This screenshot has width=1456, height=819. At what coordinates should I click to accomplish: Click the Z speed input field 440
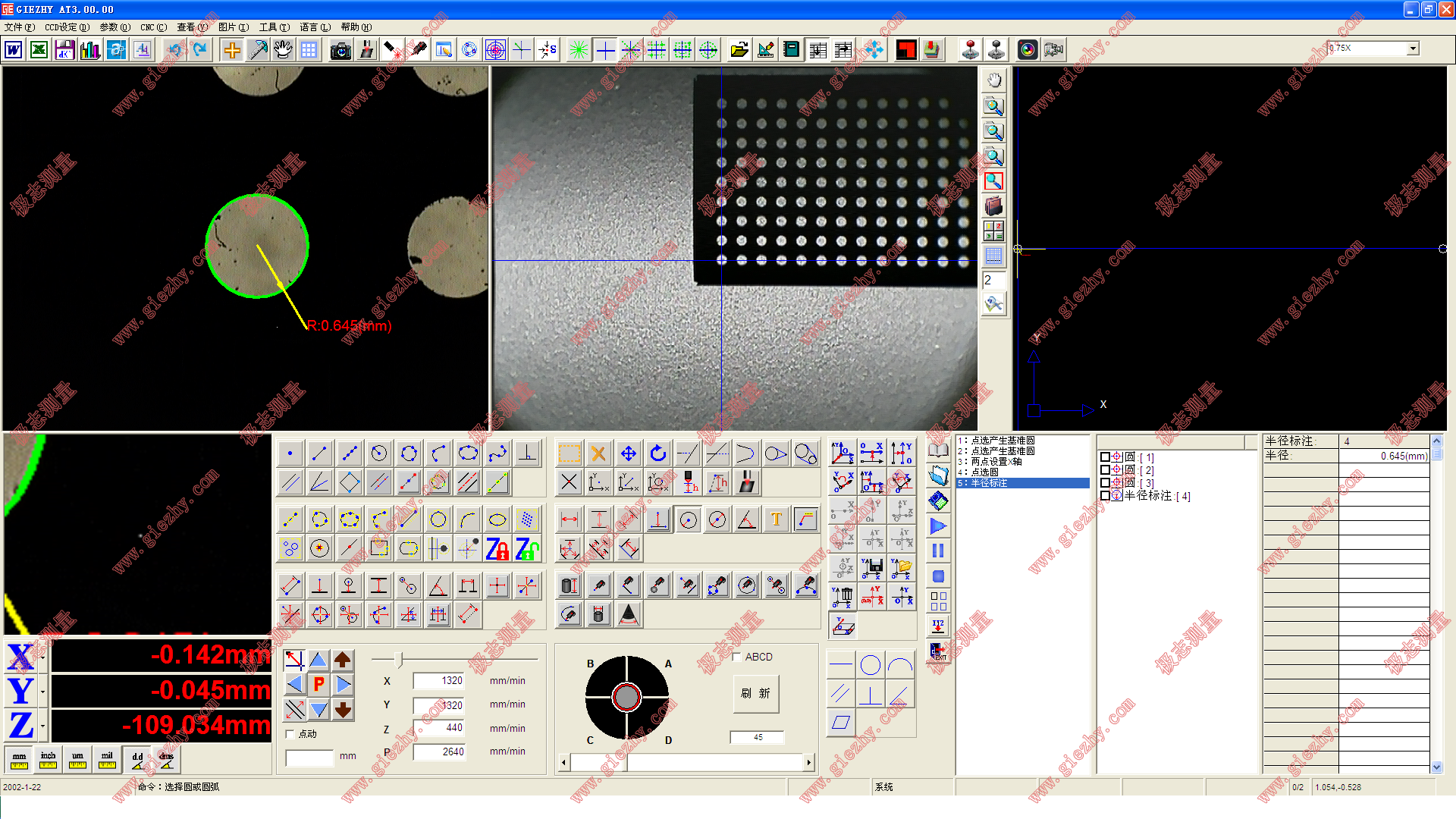(x=438, y=728)
